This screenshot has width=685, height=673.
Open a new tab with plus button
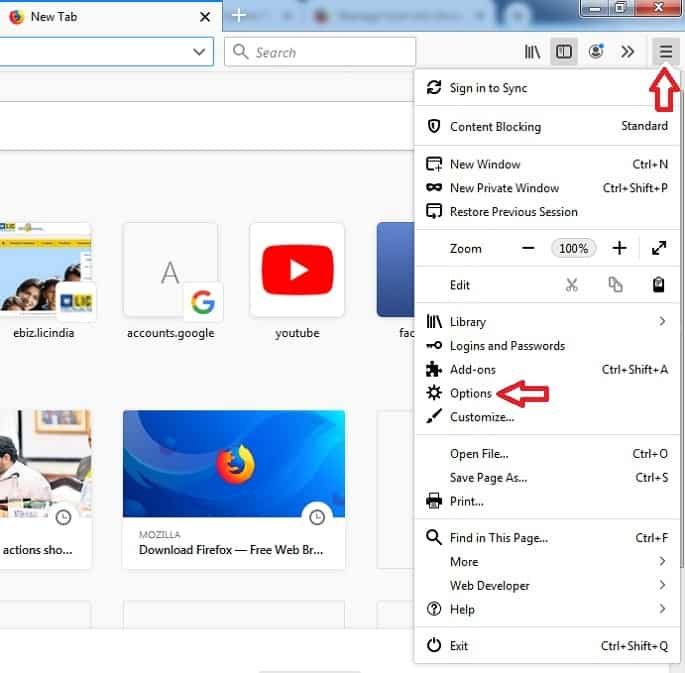click(x=239, y=15)
